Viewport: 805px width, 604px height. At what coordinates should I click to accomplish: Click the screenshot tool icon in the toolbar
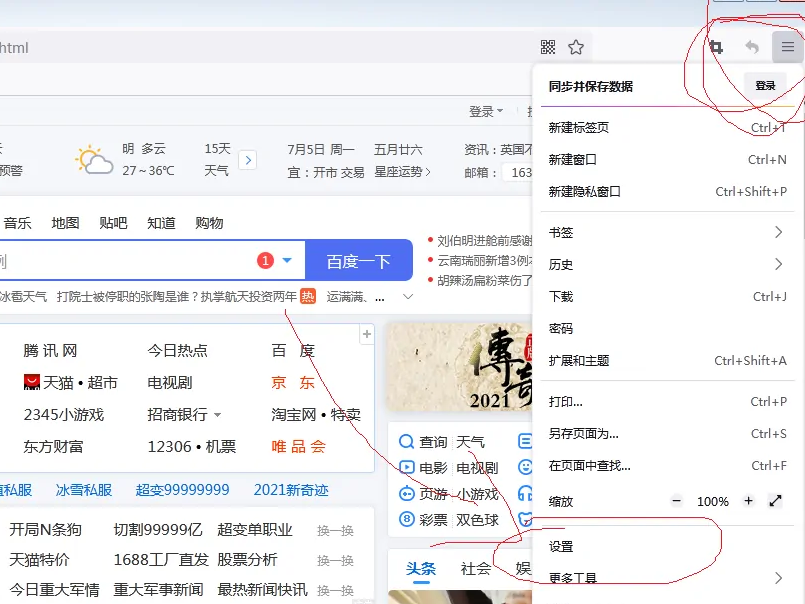point(714,47)
